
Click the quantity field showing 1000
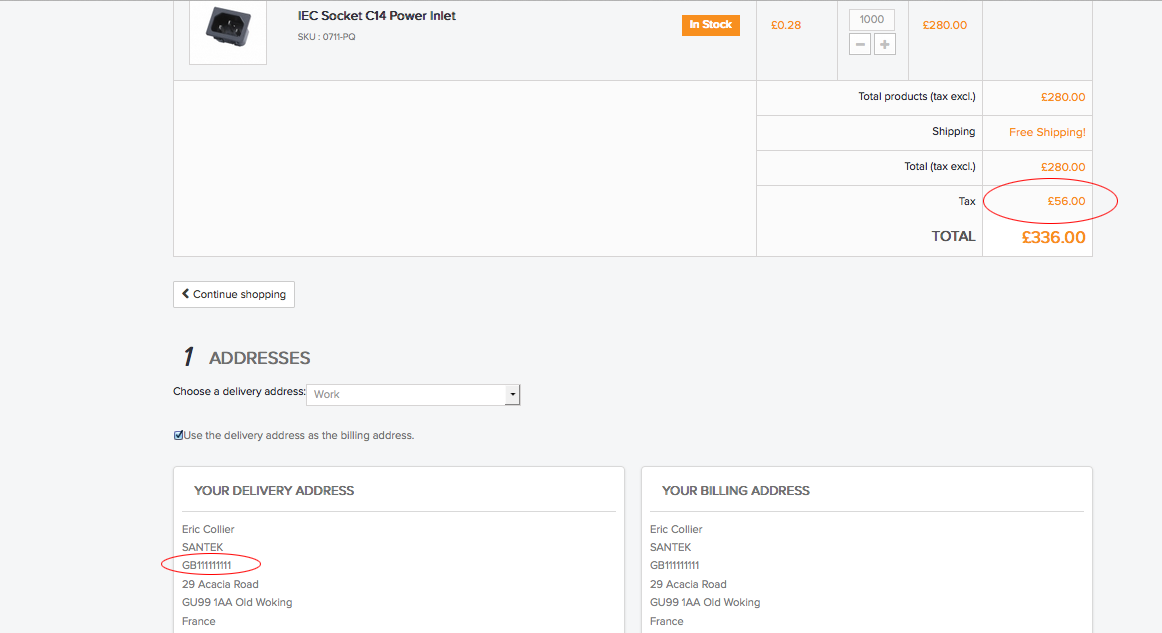point(872,20)
